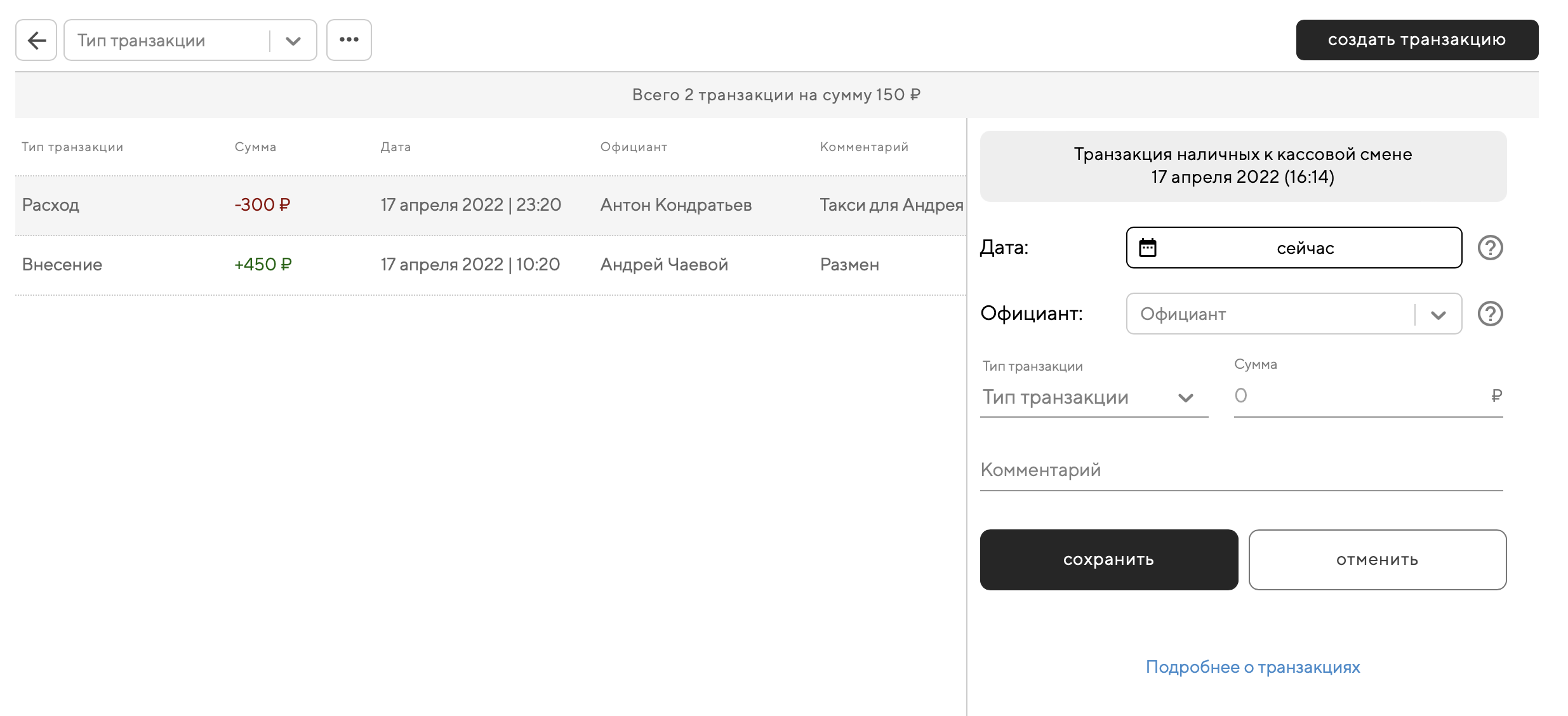Click the Дата column header
1568x716 pixels.
pyautogui.click(x=395, y=147)
